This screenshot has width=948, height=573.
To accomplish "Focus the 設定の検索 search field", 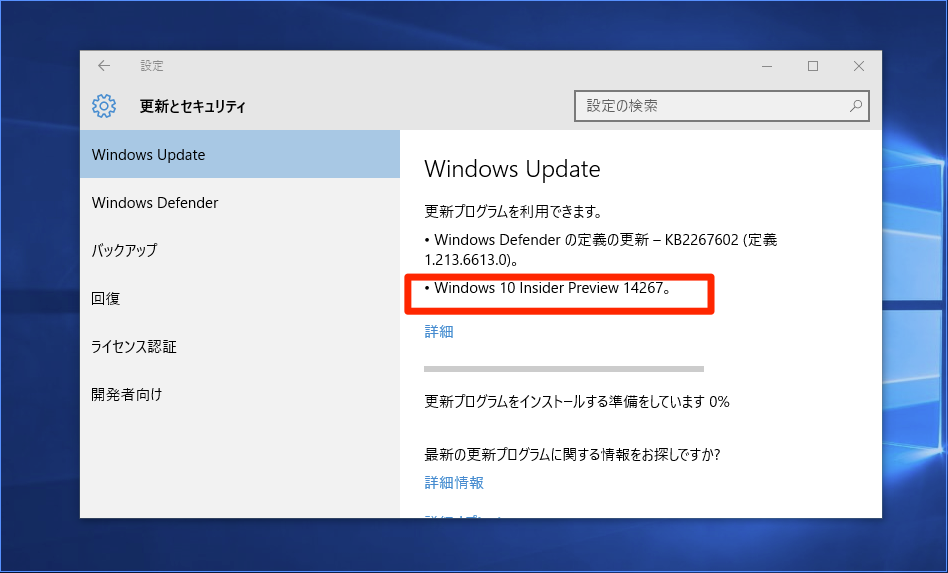I will click(x=721, y=106).
